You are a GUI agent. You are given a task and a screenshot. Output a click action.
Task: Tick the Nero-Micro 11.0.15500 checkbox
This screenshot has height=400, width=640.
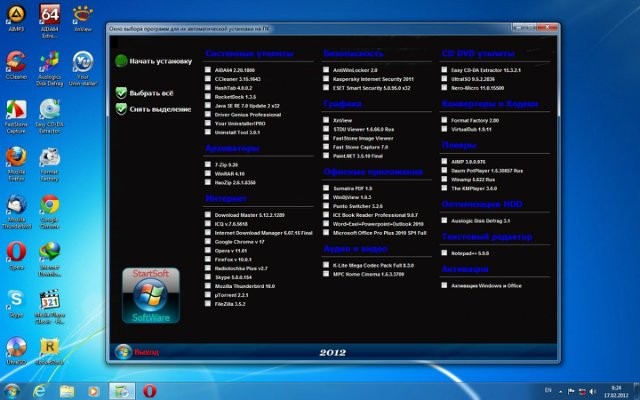[444, 88]
